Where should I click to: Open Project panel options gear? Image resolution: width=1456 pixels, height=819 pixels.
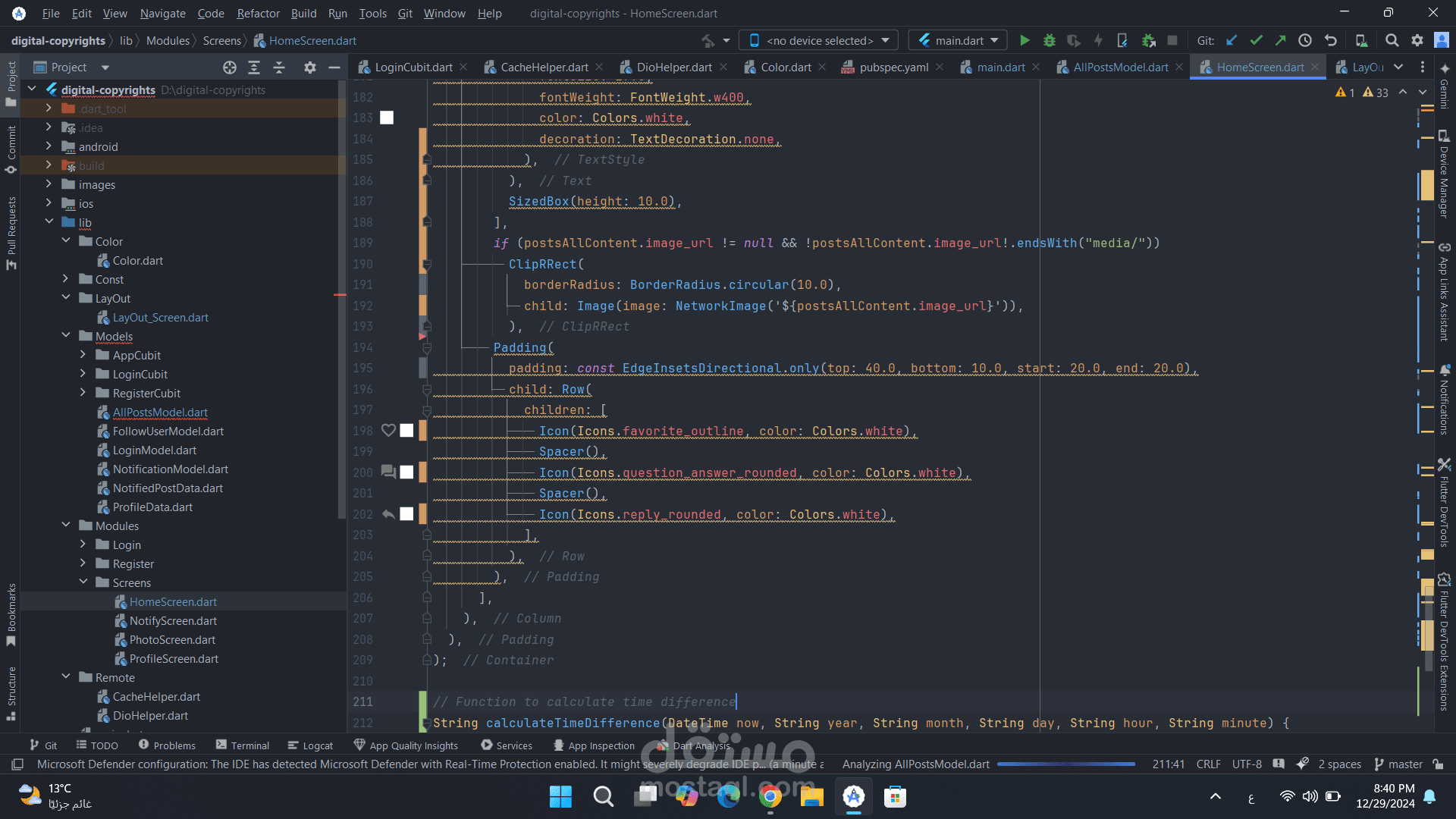click(x=309, y=67)
